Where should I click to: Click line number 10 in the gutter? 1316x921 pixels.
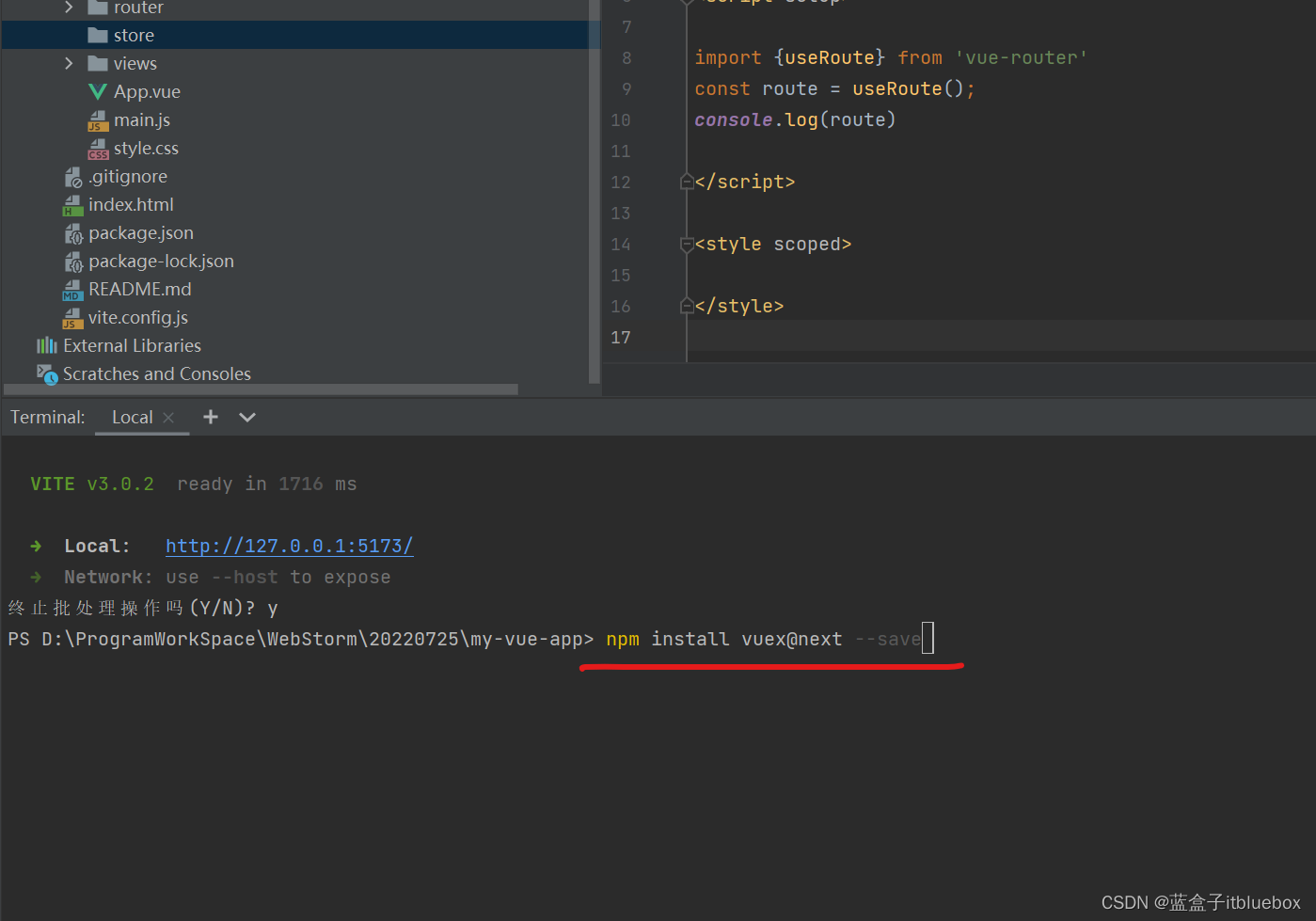click(x=621, y=119)
